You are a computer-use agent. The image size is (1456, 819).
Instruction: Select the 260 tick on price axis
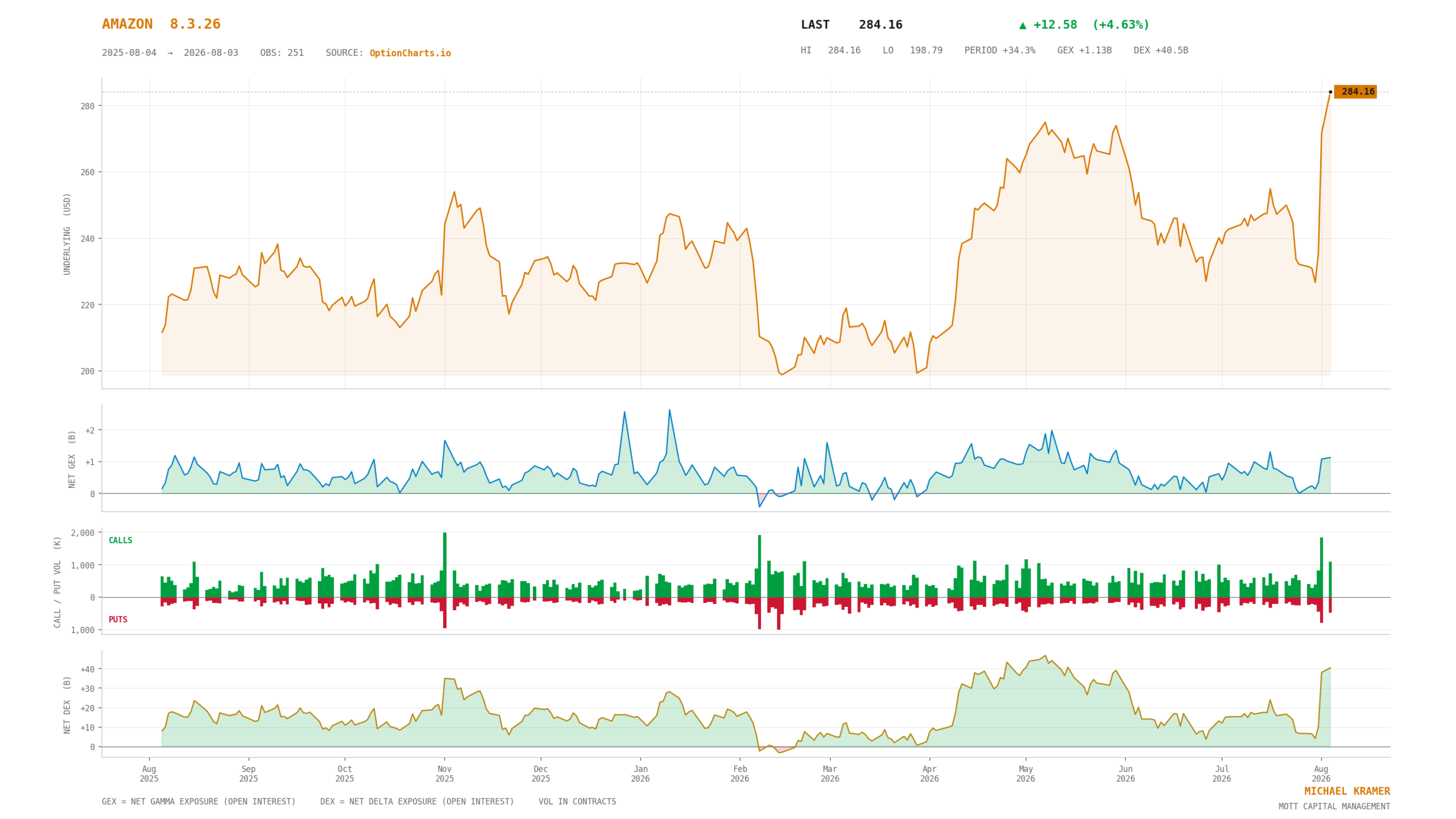tap(88, 172)
